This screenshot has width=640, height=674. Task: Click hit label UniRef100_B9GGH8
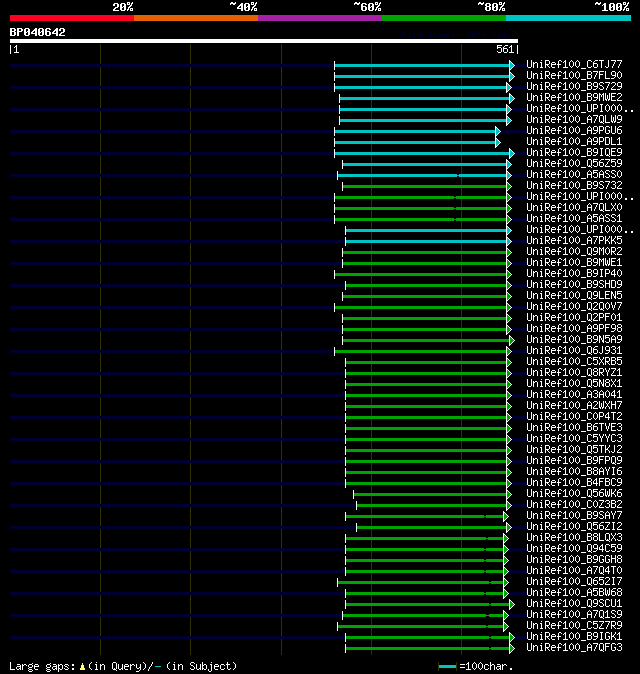coord(574,560)
